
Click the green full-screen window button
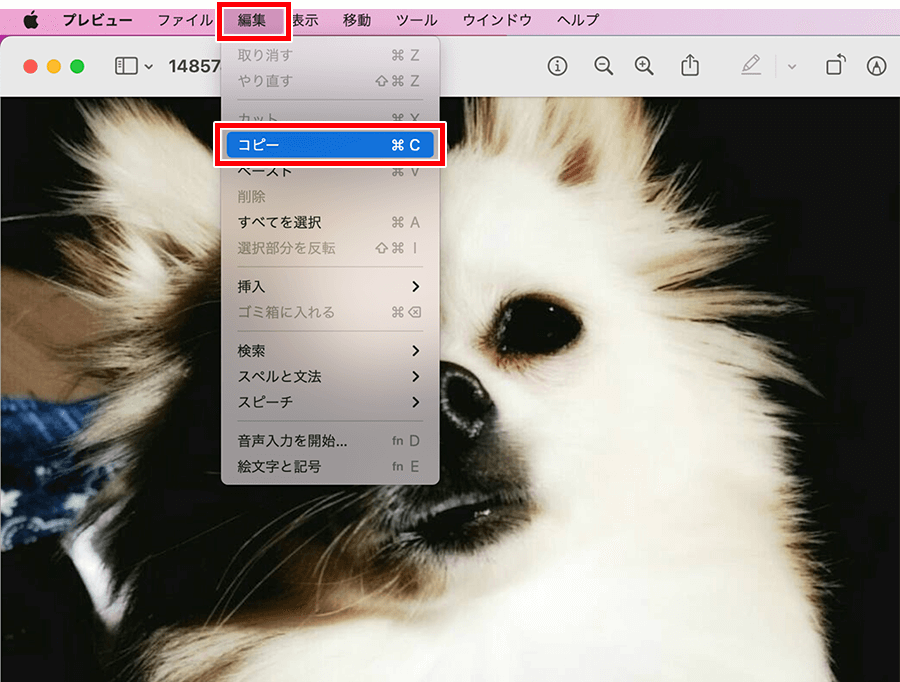click(77, 67)
